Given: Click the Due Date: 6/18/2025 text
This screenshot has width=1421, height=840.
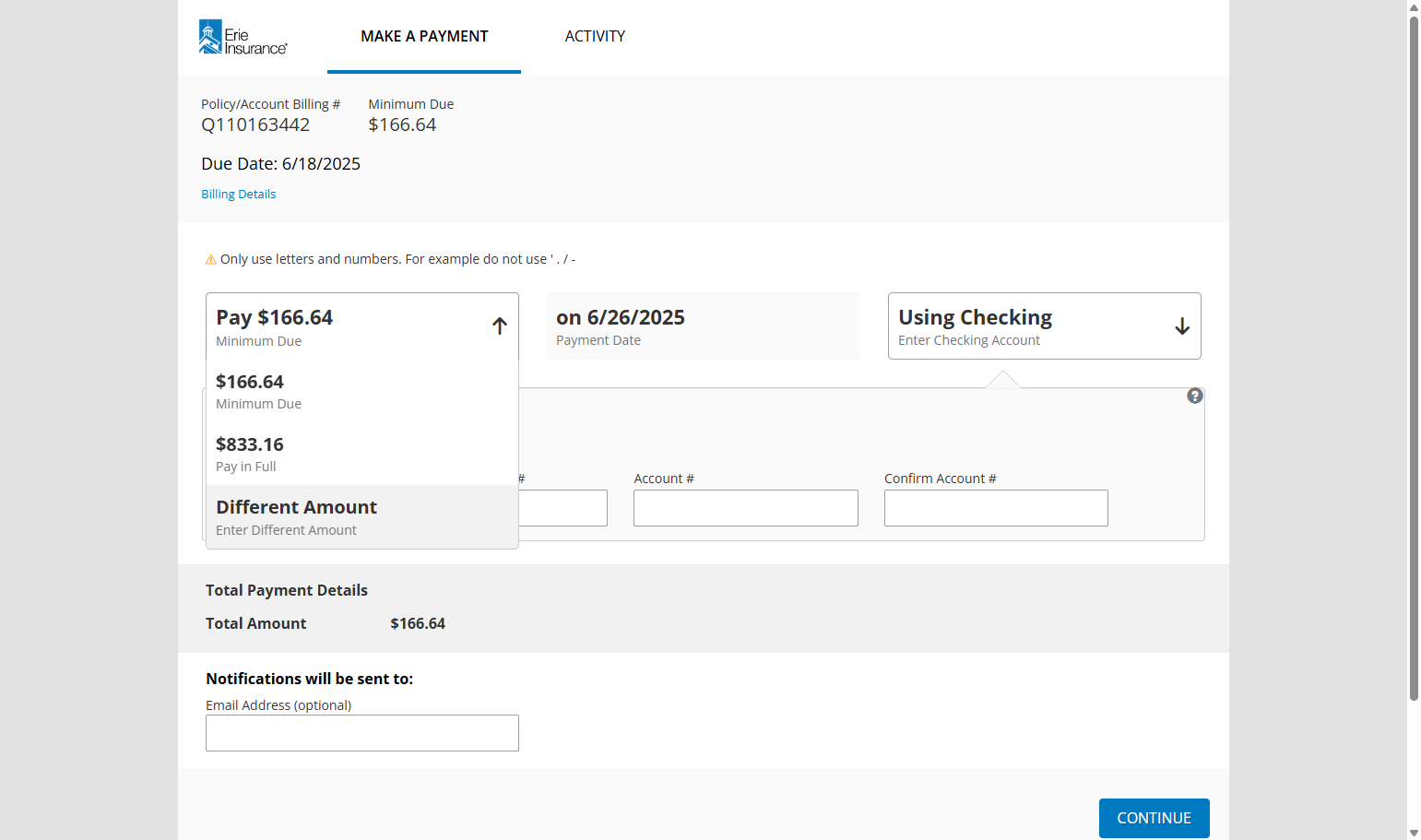Looking at the screenshot, I should click(x=280, y=164).
